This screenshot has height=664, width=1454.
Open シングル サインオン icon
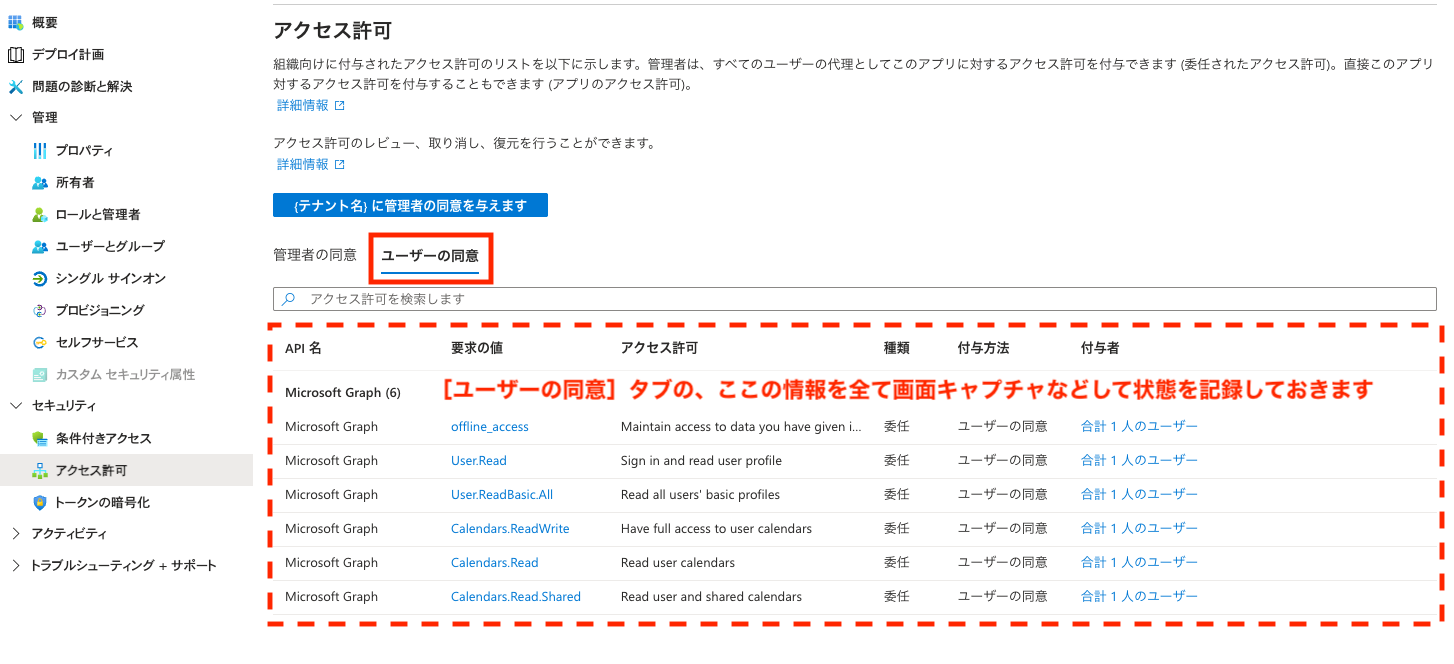point(40,278)
